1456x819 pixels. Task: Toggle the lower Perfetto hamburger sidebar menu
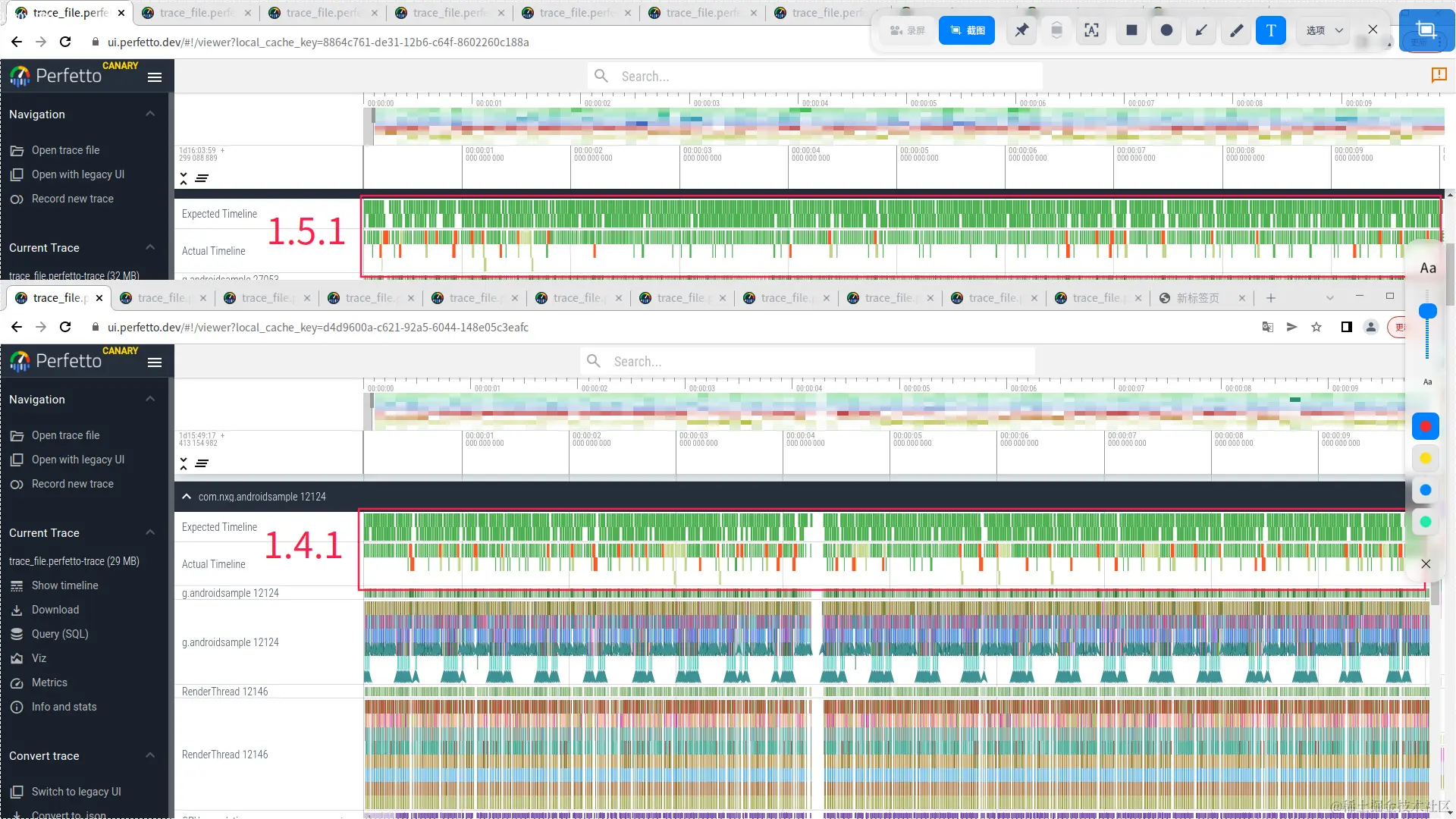[x=155, y=362]
